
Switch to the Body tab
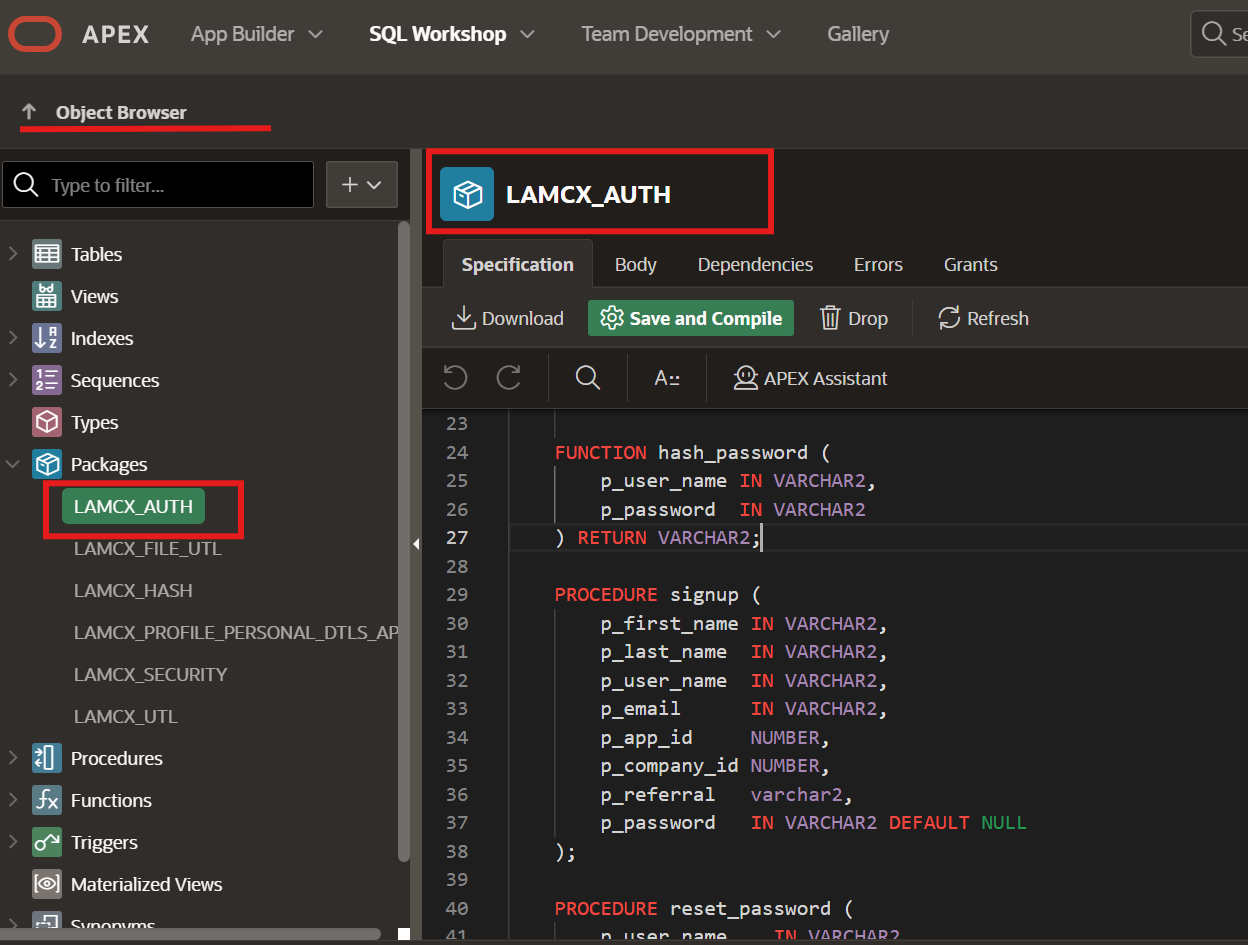click(635, 264)
